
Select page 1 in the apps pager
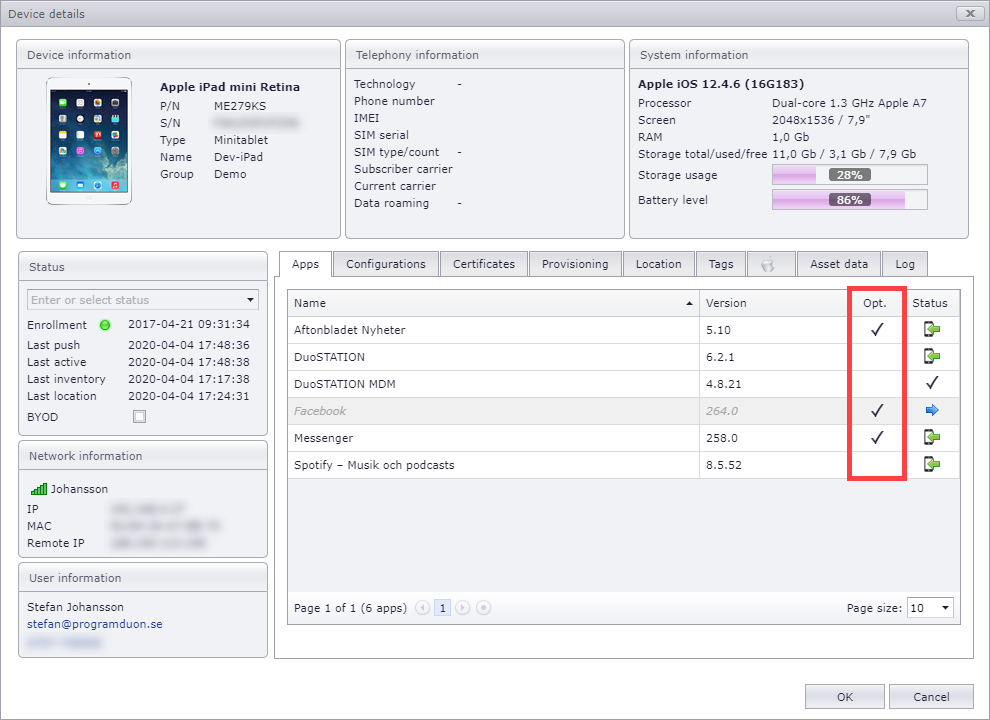443,608
